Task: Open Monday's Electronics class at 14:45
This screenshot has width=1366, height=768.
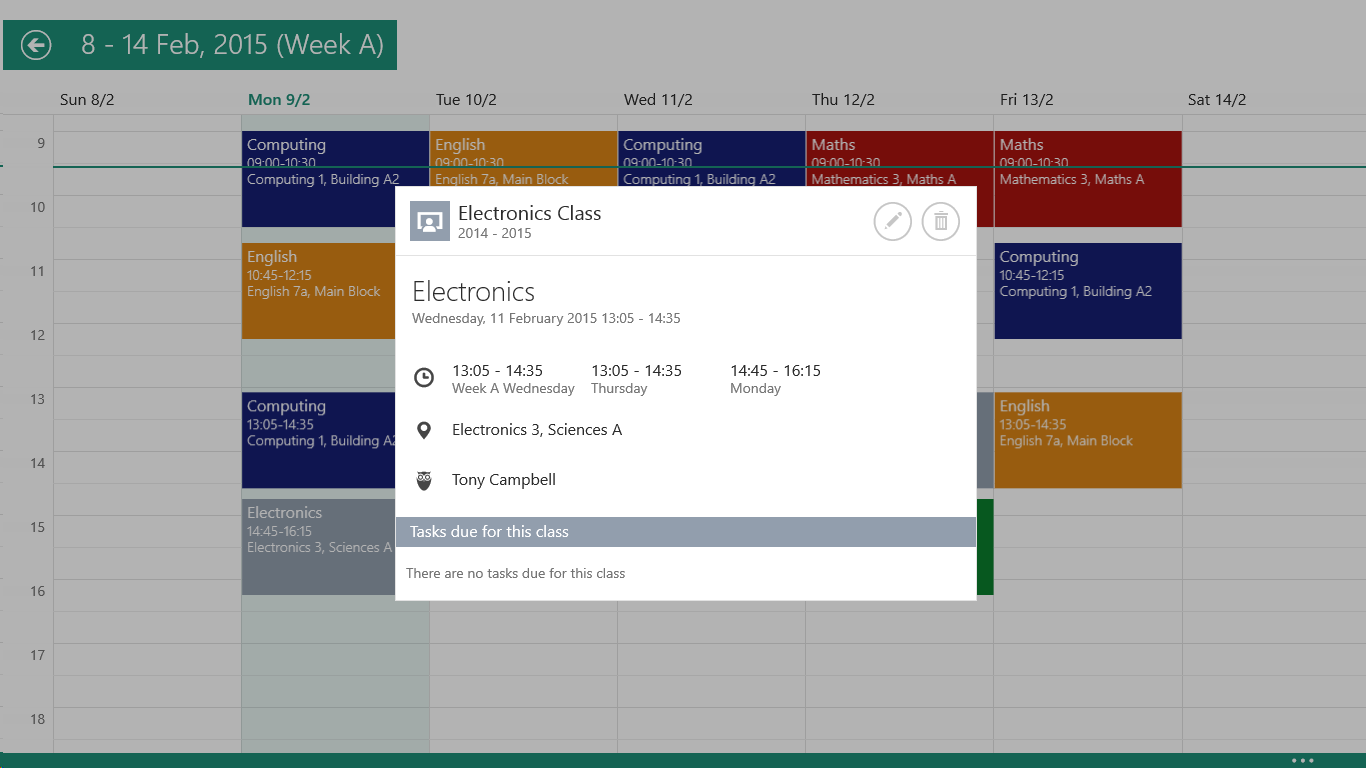Action: click(318, 547)
